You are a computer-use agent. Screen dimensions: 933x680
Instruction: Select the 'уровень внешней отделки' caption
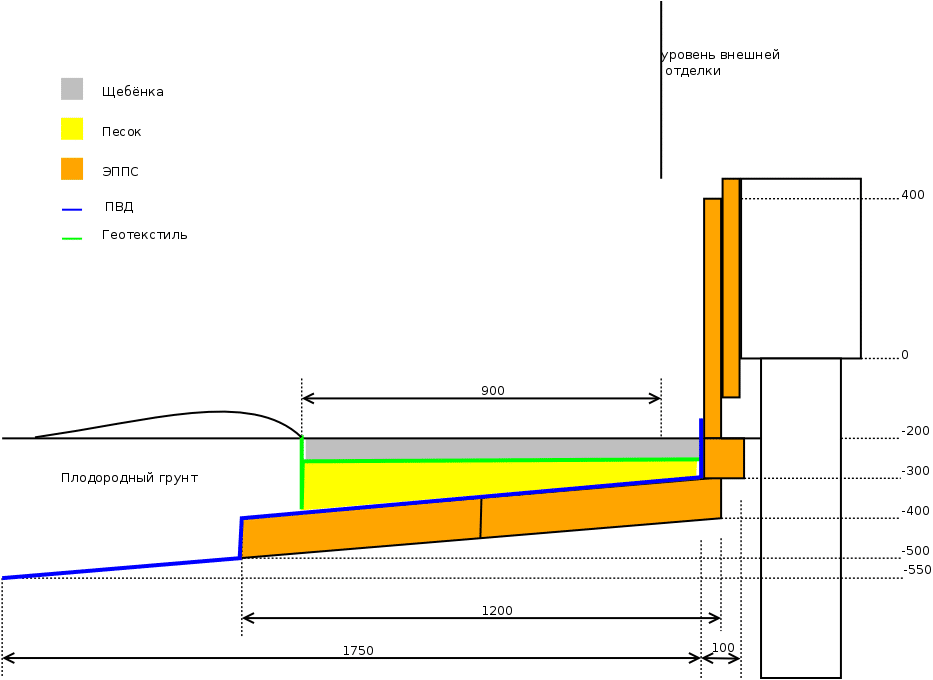(720, 63)
